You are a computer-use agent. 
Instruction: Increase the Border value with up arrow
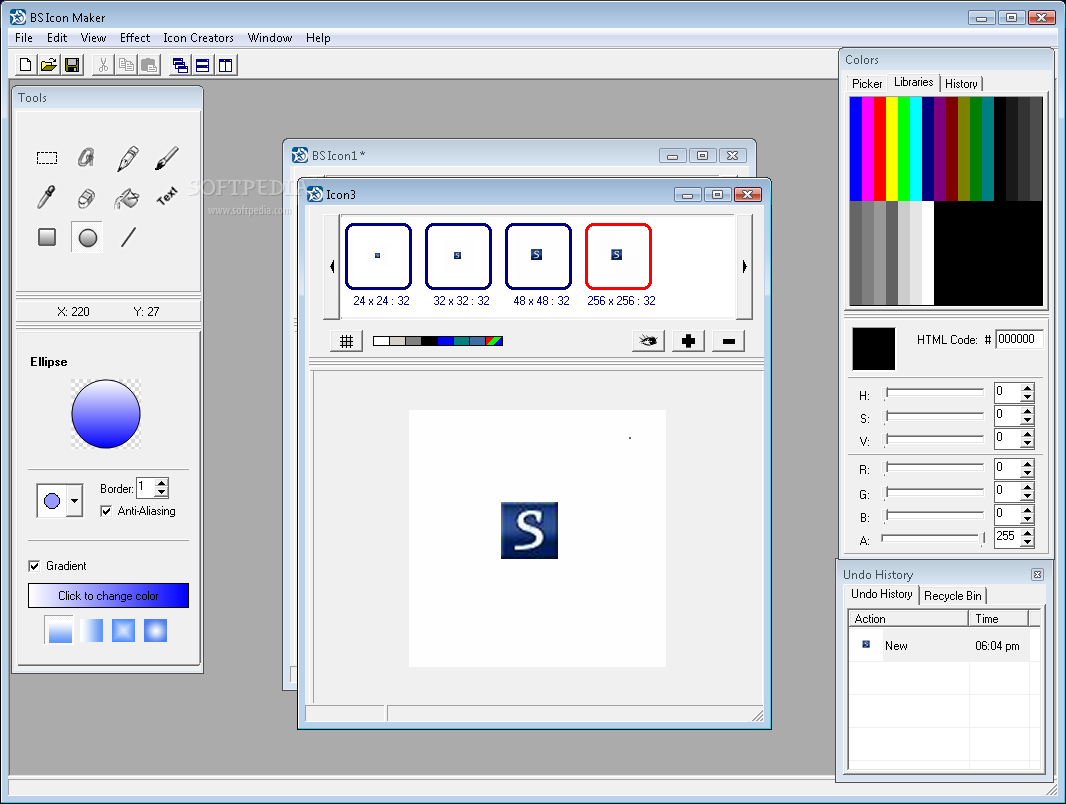162,483
